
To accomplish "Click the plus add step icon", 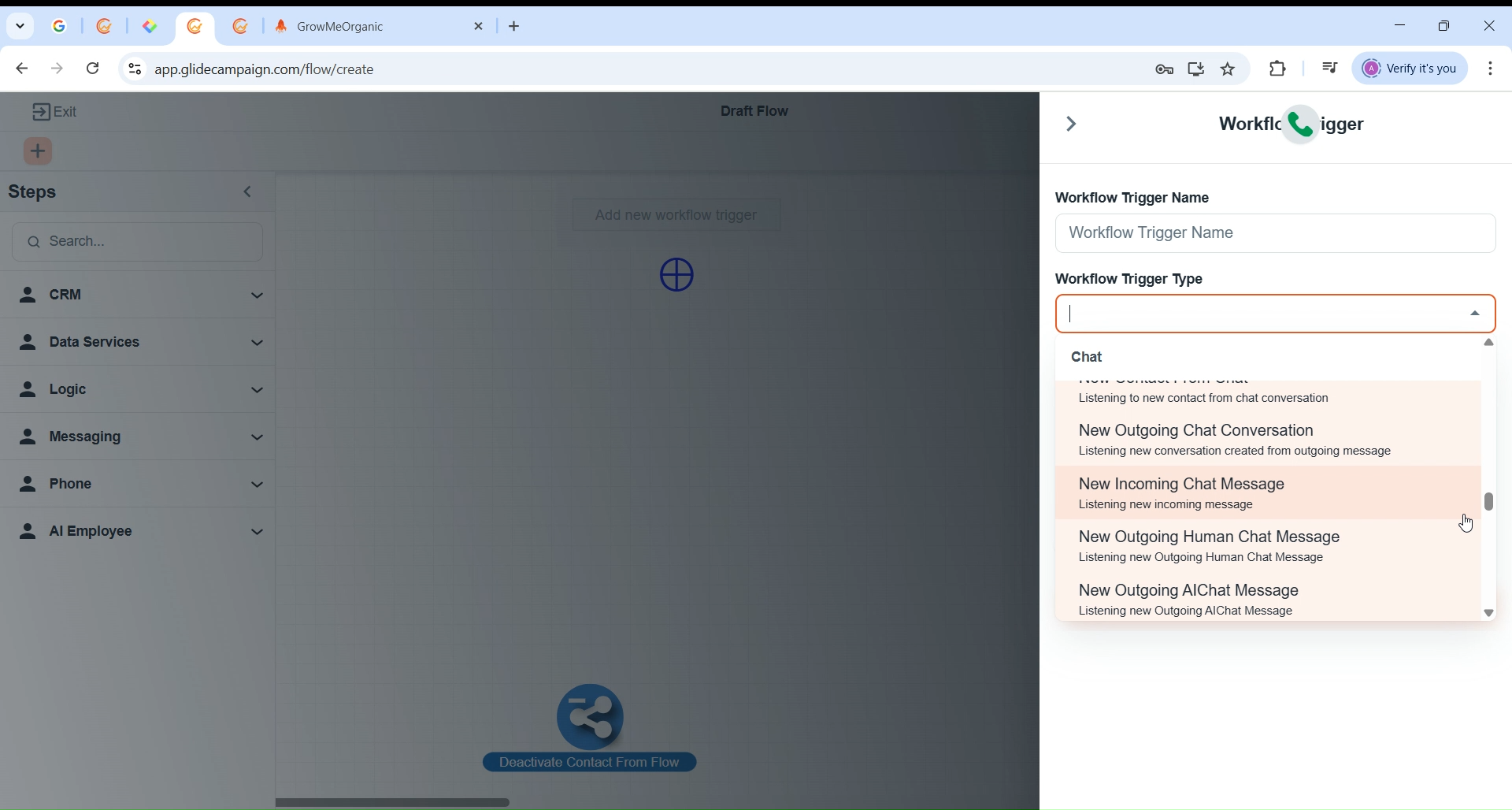I will coord(39,152).
